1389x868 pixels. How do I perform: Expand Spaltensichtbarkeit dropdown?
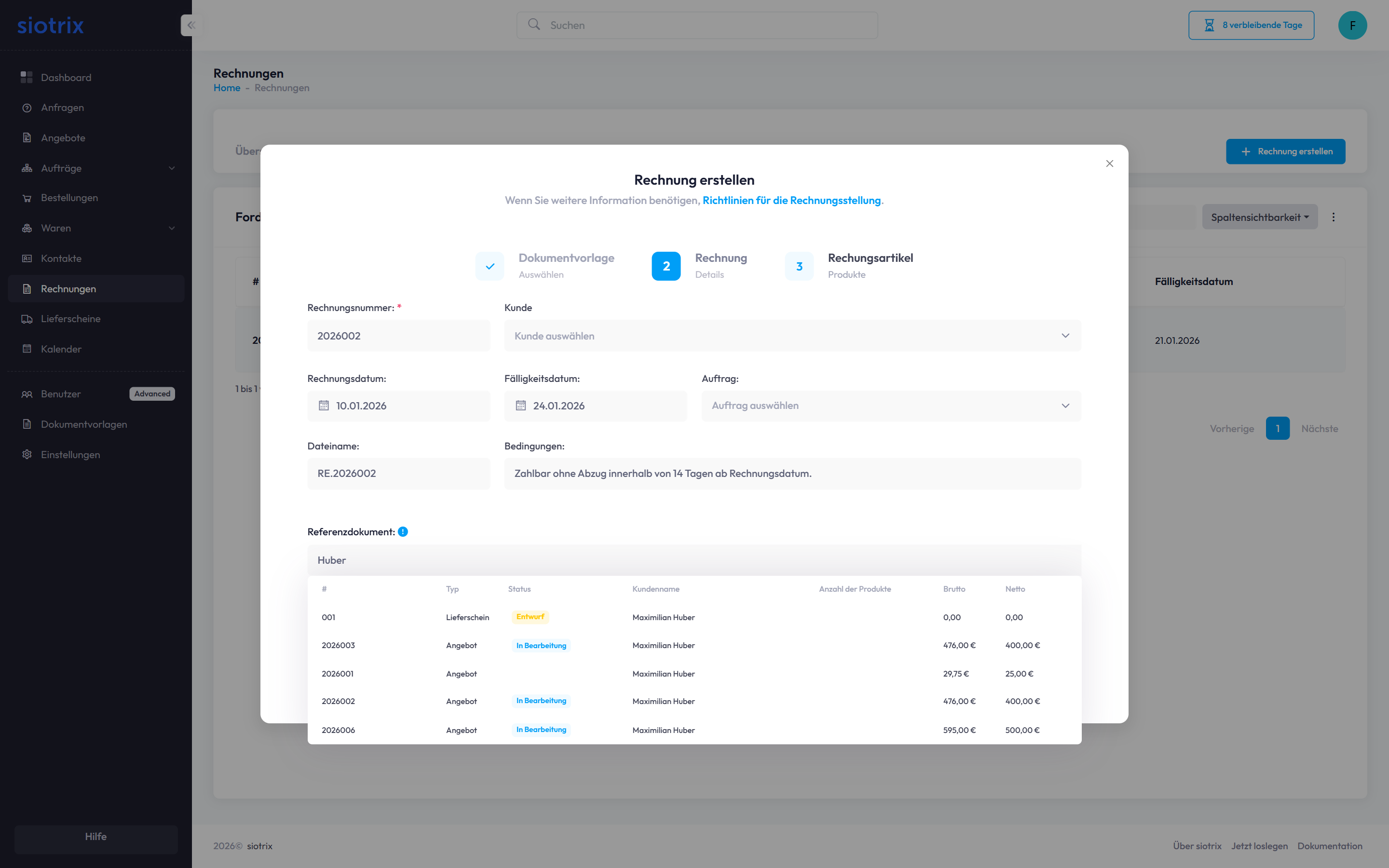[x=1259, y=217]
